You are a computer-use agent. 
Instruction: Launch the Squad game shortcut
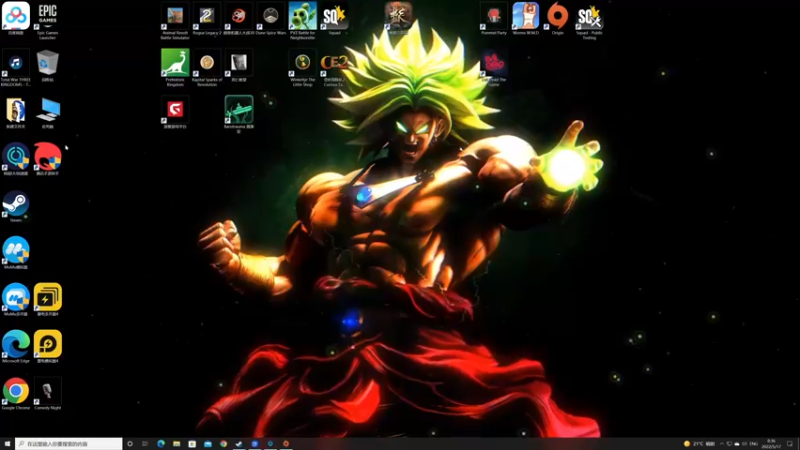[x=334, y=19]
